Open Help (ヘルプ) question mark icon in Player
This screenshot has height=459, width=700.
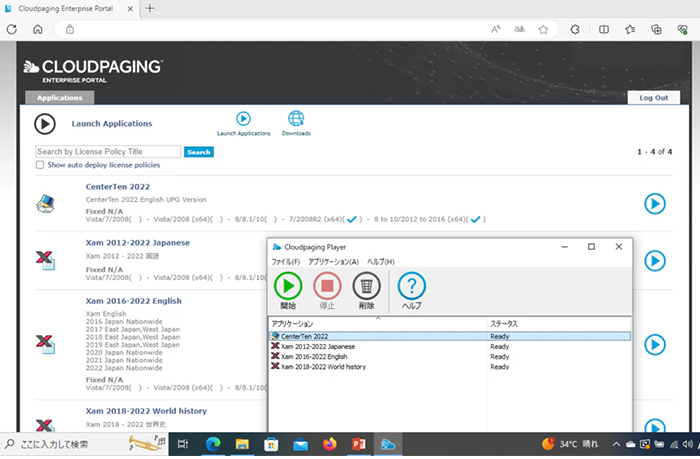click(412, 286)
